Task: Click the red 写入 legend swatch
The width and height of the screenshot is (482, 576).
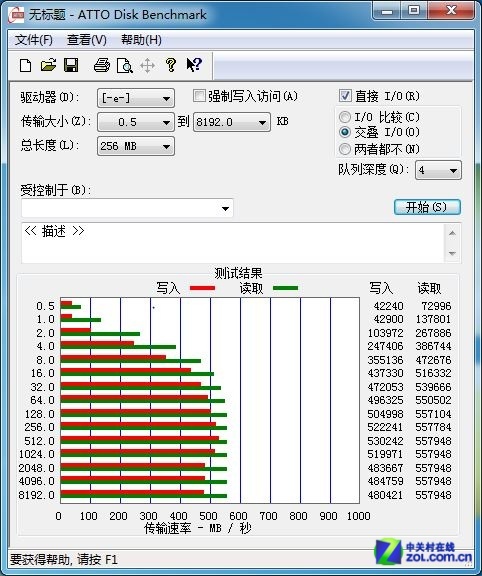Action: [202, 288]
